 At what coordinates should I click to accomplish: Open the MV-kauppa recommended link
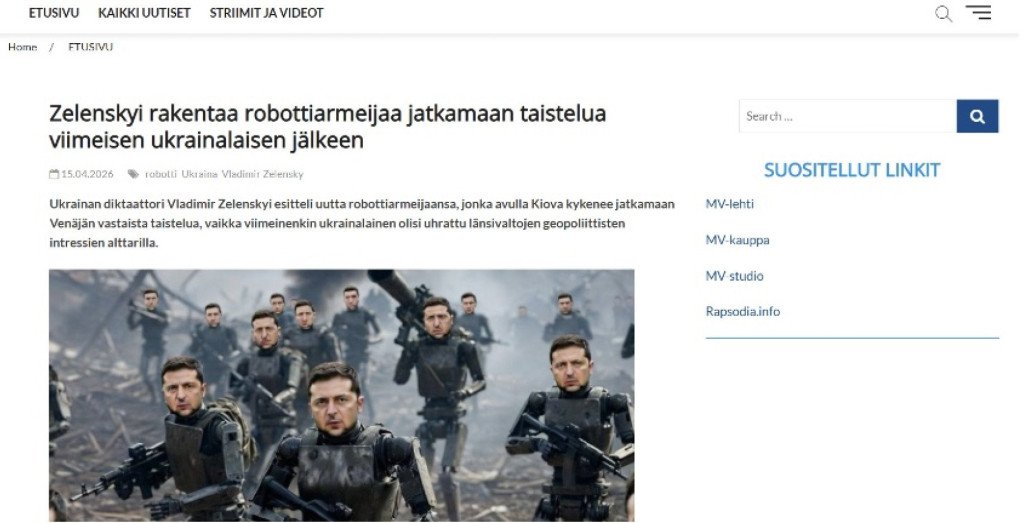(x=738, y=240)
